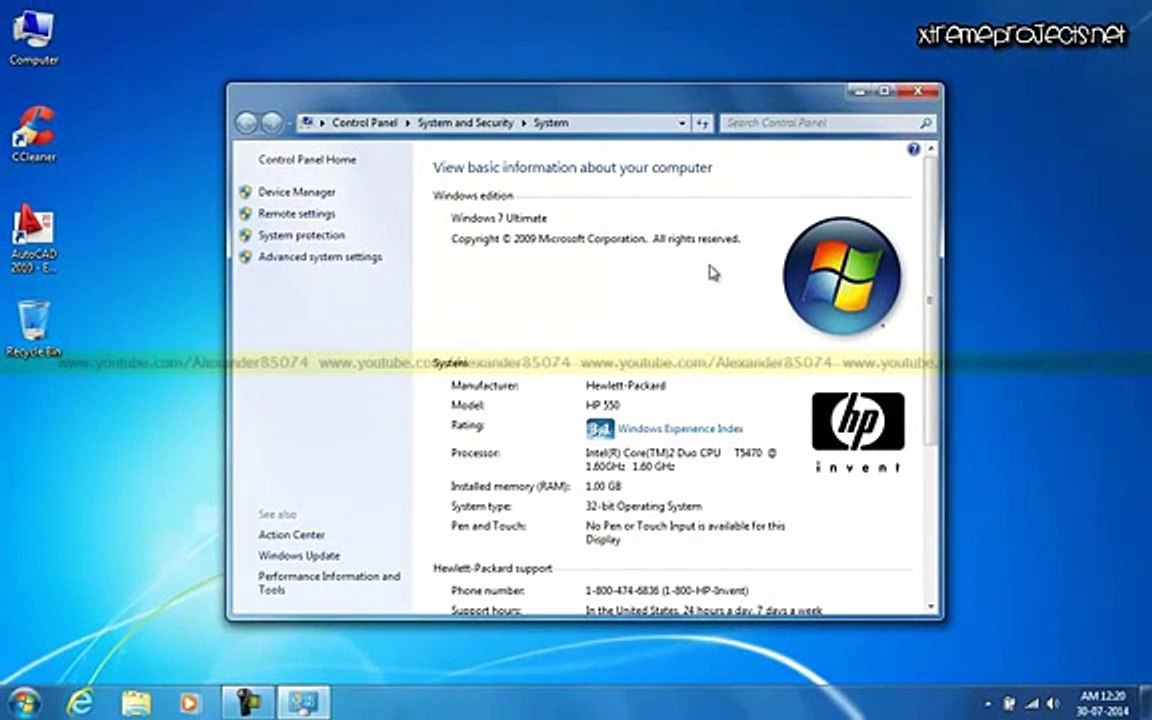
Task: Launch Internet Explorer from the taskbar
Action: pos(79,703)
